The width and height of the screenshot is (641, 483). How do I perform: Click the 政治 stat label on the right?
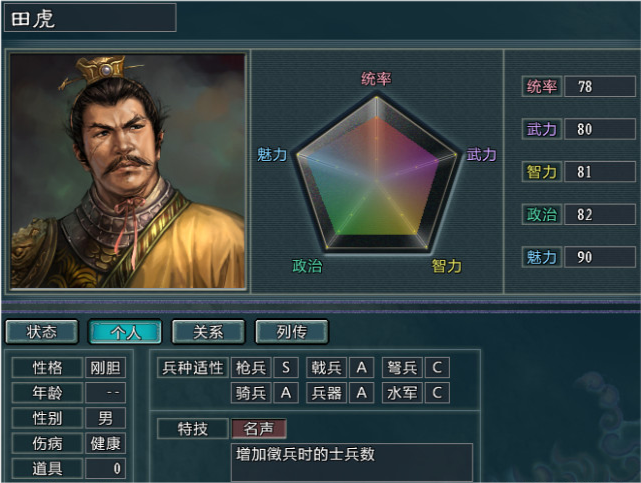pos(542,214)
